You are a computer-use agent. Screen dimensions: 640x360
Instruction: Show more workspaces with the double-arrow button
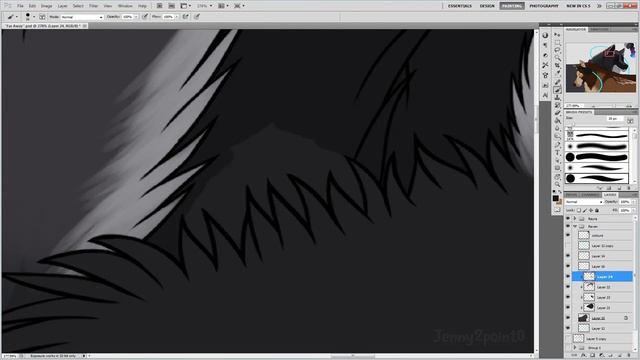599,6
